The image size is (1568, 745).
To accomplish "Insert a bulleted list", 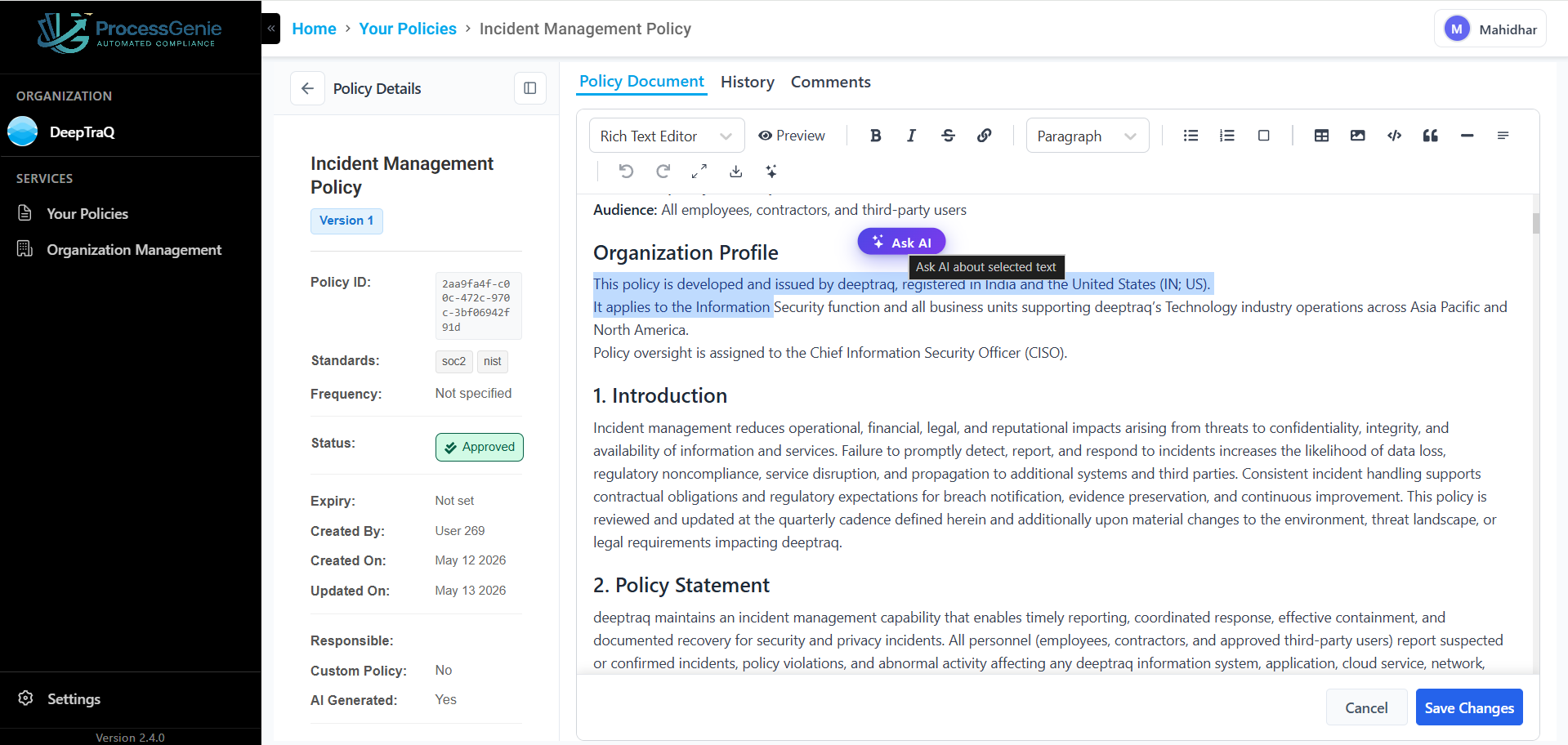I will click(x=1191, y=136).
